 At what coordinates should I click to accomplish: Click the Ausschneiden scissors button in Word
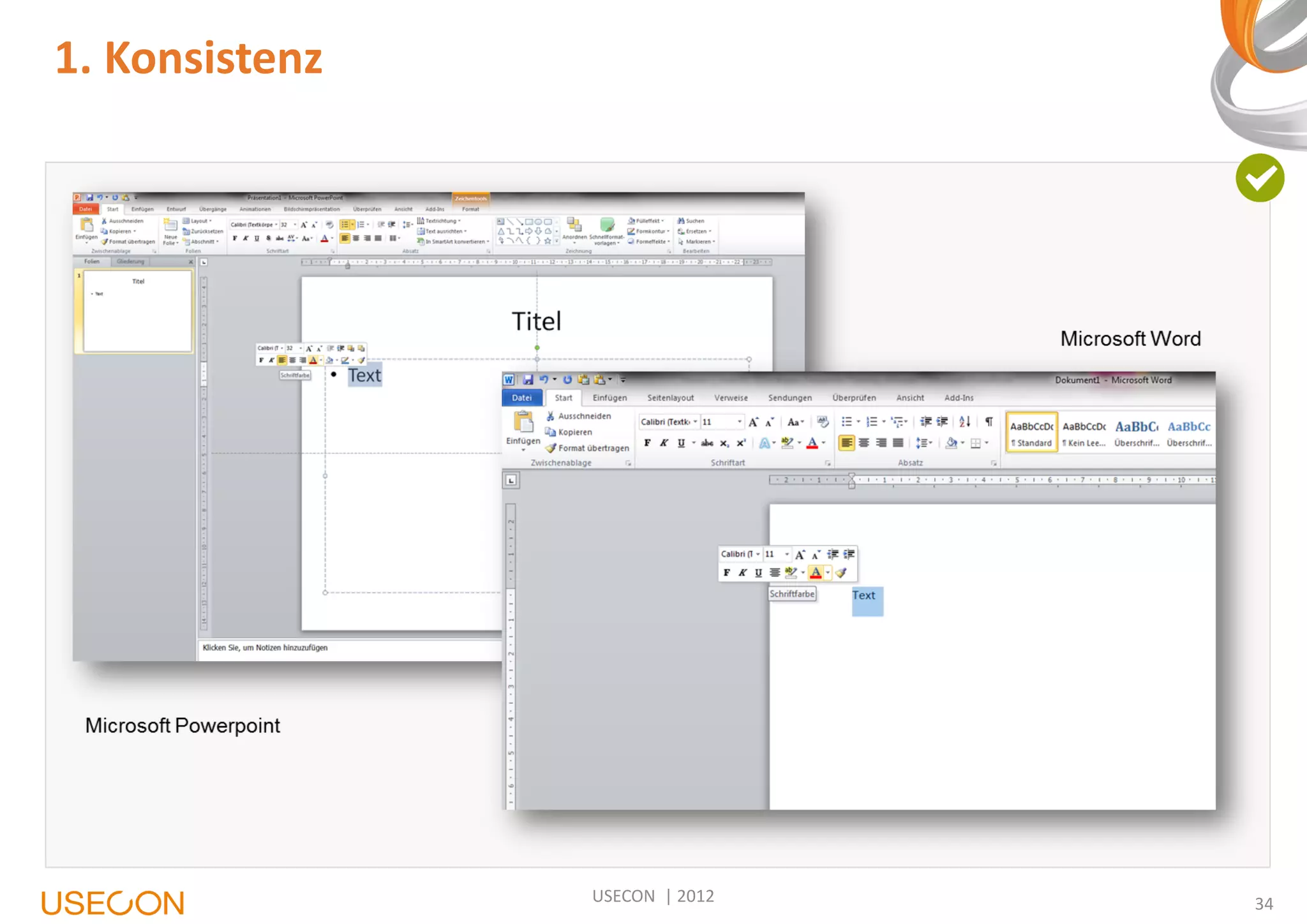pos(579,416)
